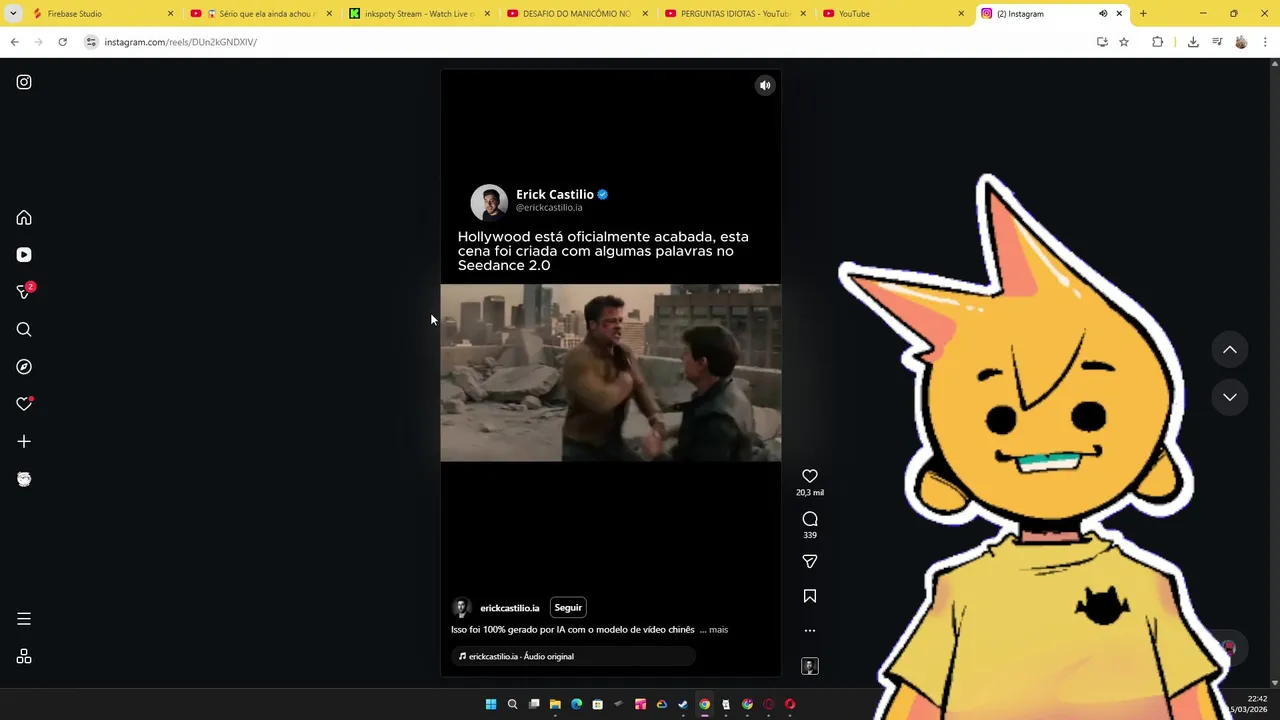Open File Explorer from the taskbar
Image resolution: width=1280 pixels, height=720 pixels.
555,704
